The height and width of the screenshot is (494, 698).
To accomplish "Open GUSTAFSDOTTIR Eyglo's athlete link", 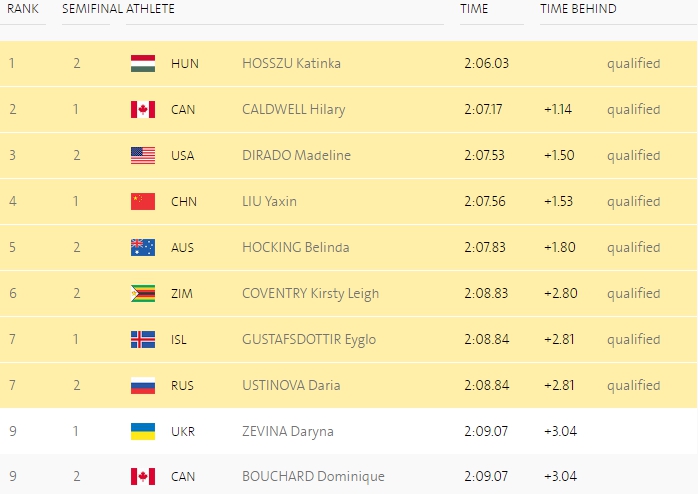I will 309,339.
